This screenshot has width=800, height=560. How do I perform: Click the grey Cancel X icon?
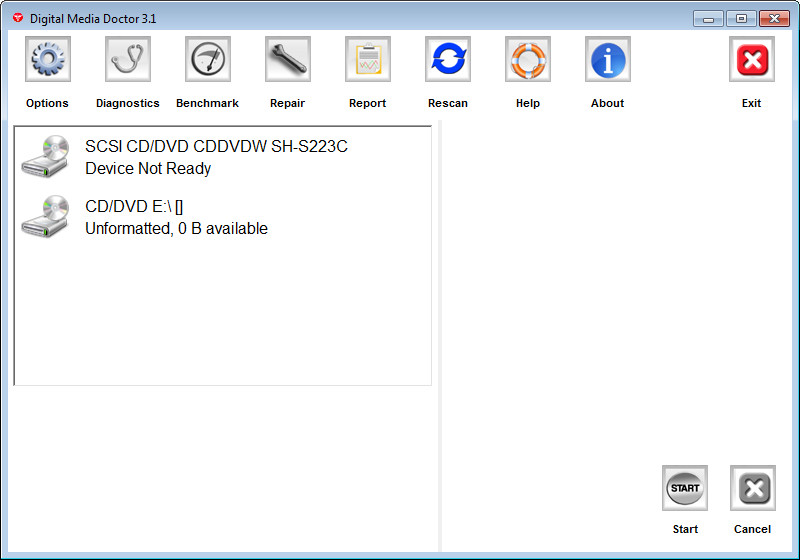[x=753, y=488]
